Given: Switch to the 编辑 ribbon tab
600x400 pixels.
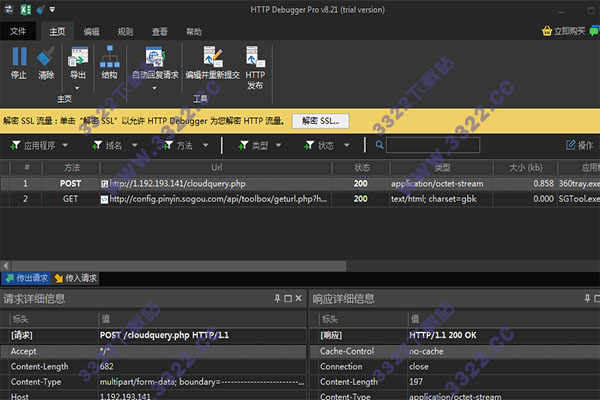Looking at the screenshot, I should [91, 32].
